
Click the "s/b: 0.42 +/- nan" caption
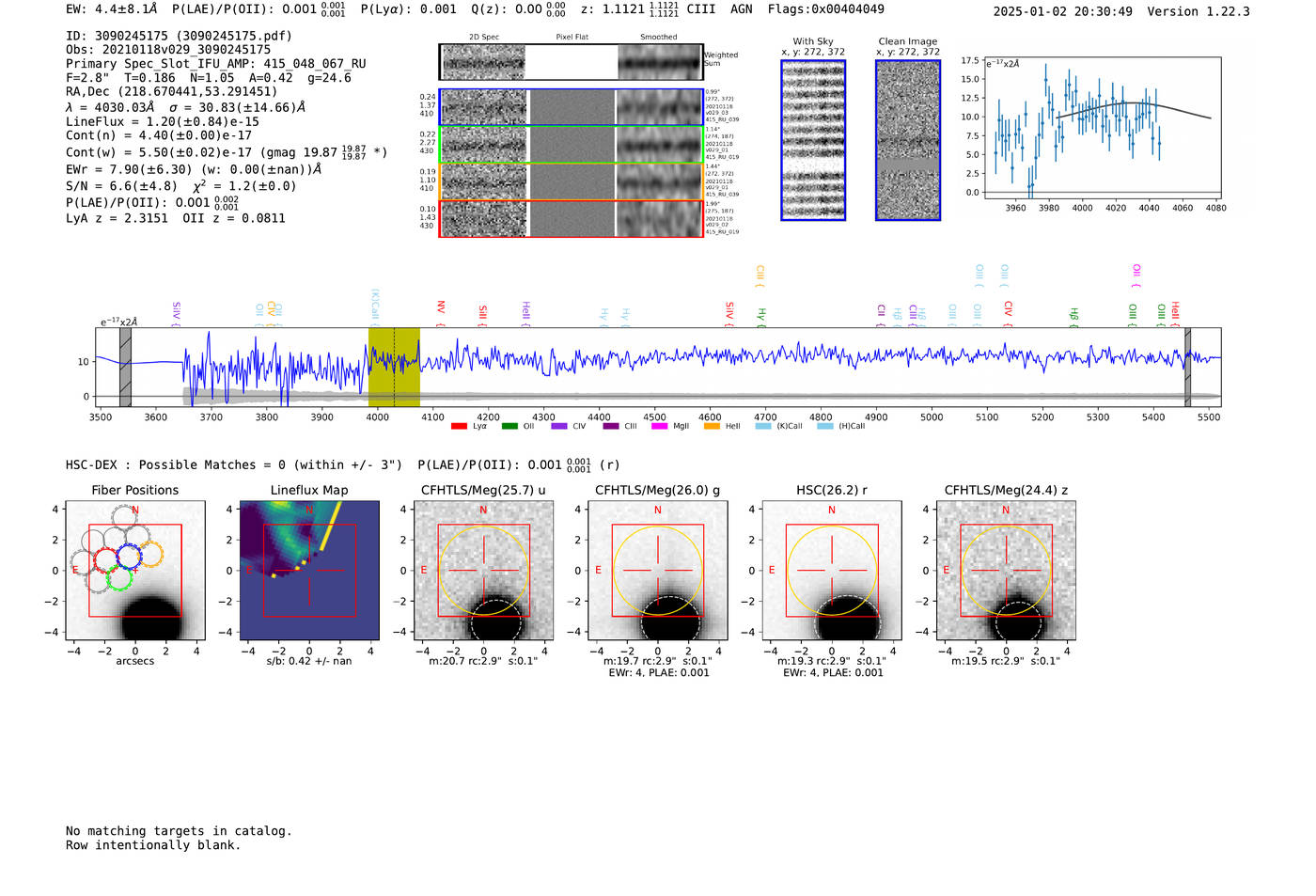309,661
